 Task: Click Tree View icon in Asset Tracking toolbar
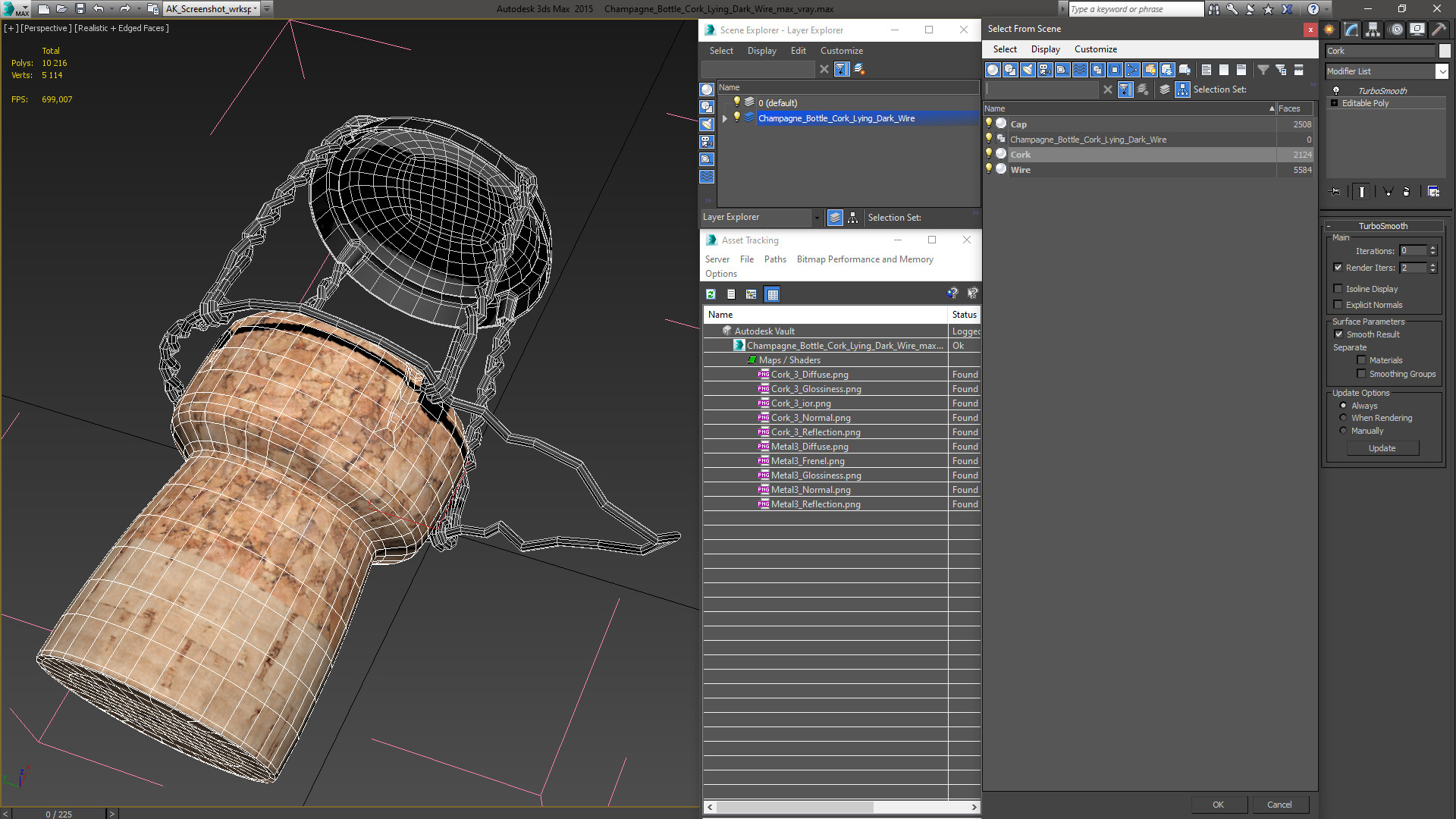pyautogui.click(x=751, y=294)
